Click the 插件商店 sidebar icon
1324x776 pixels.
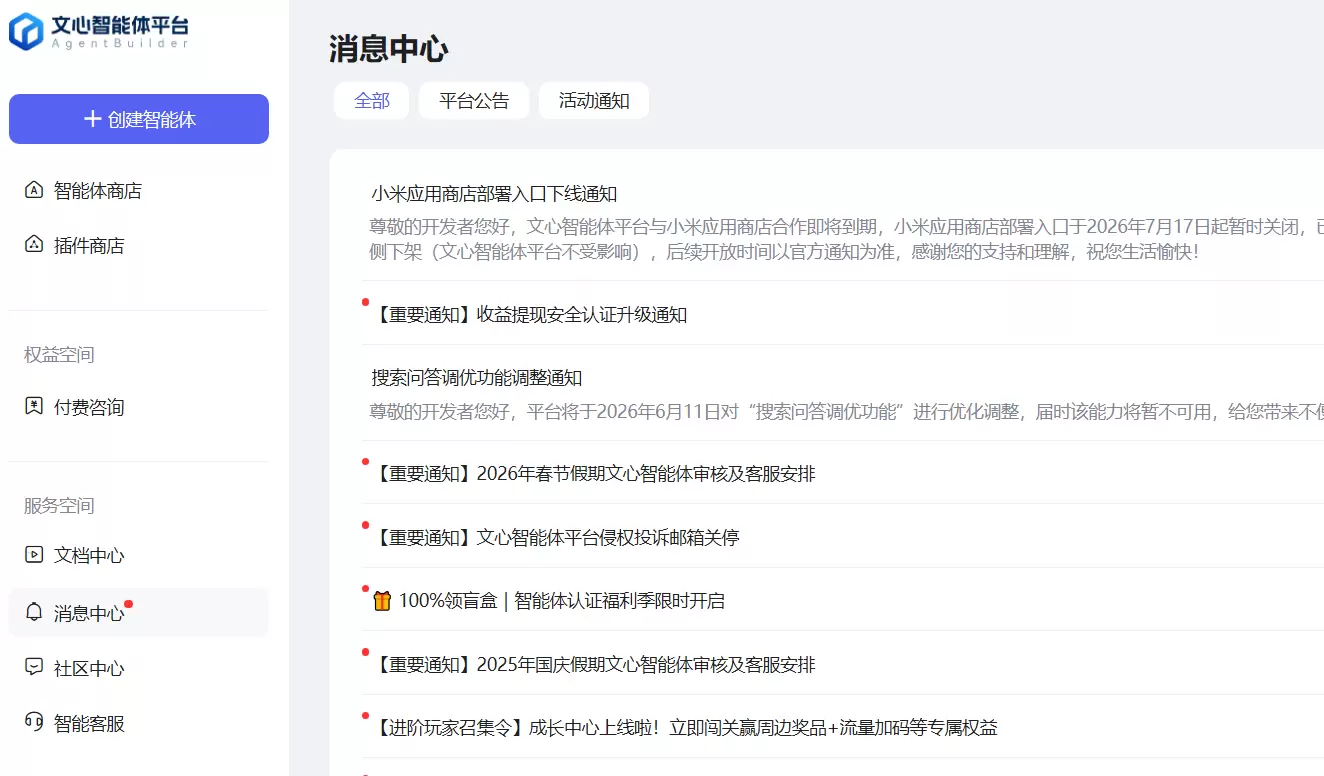34,245
